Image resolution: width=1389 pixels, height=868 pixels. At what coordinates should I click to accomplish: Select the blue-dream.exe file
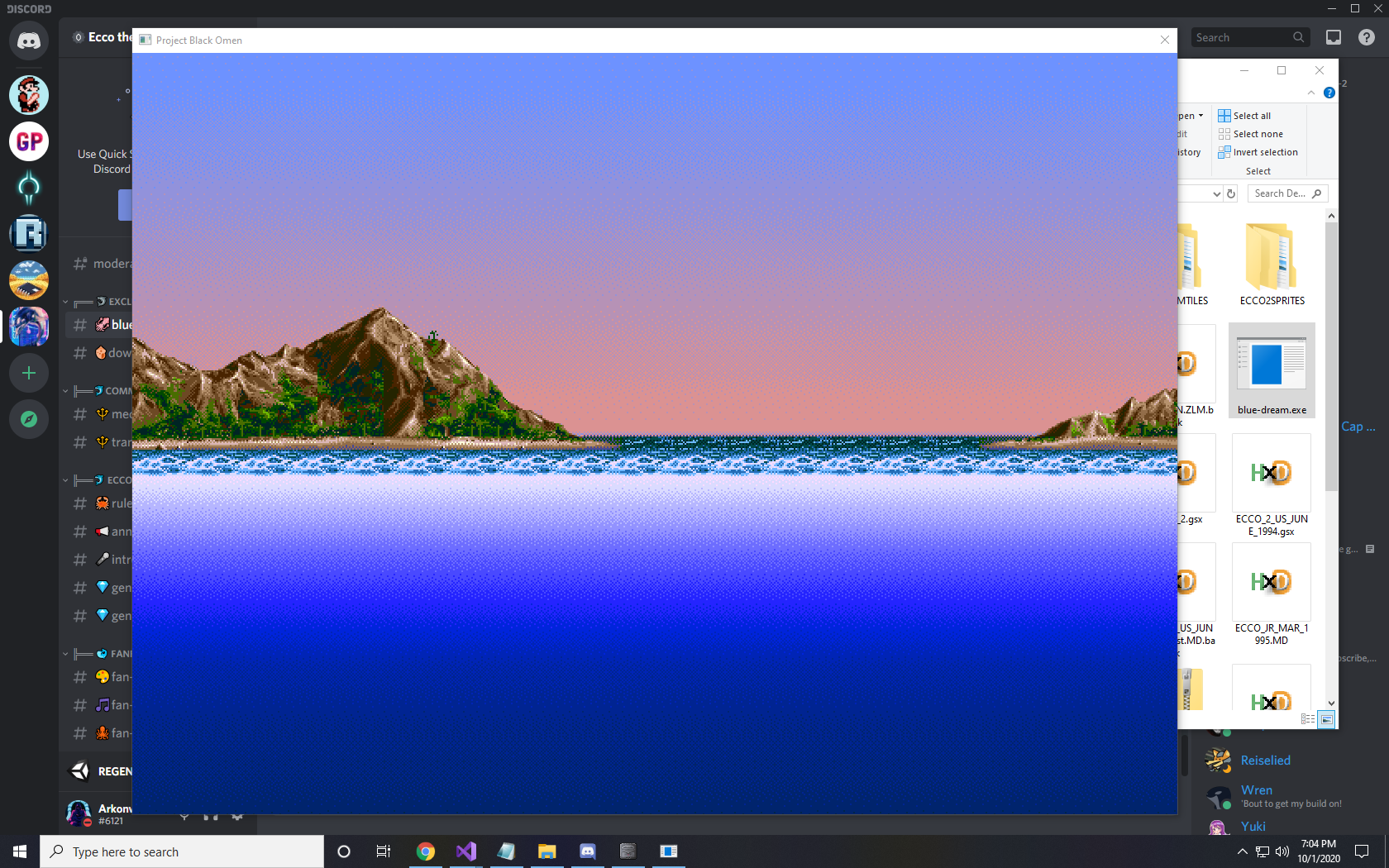[x=1272, y=370]
